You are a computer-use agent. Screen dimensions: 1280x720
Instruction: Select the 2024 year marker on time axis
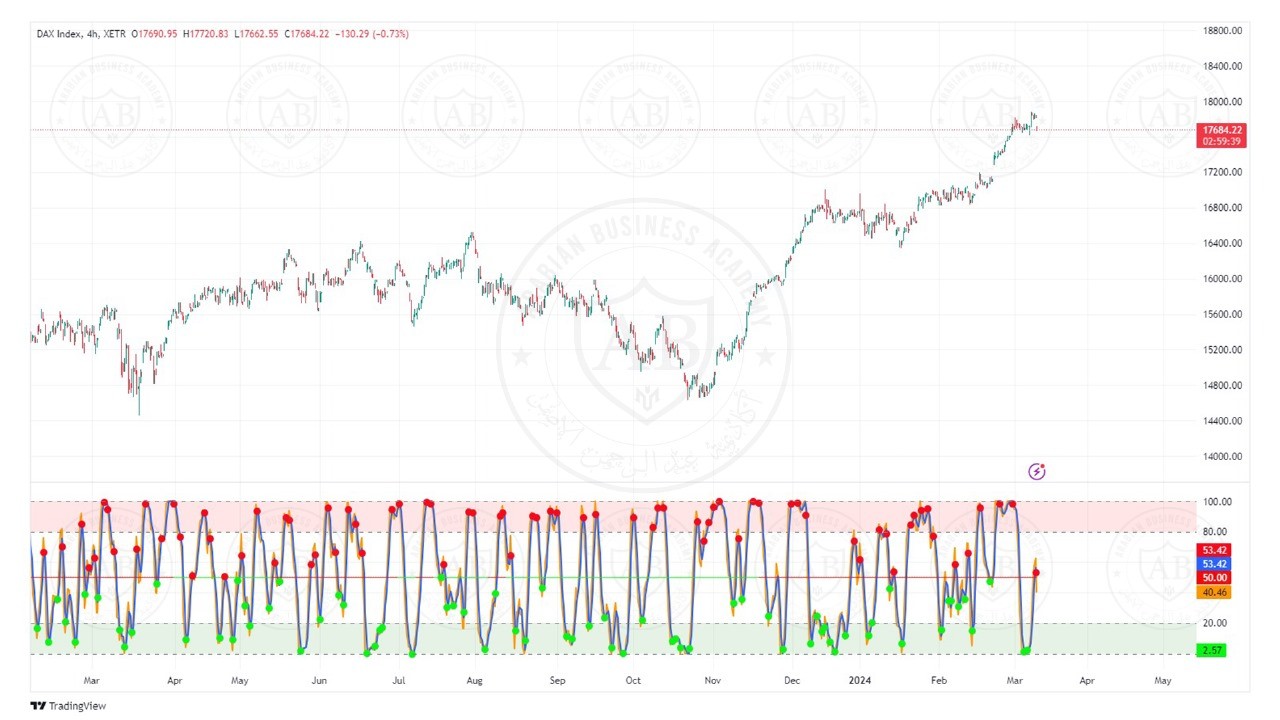coord(860,680)
